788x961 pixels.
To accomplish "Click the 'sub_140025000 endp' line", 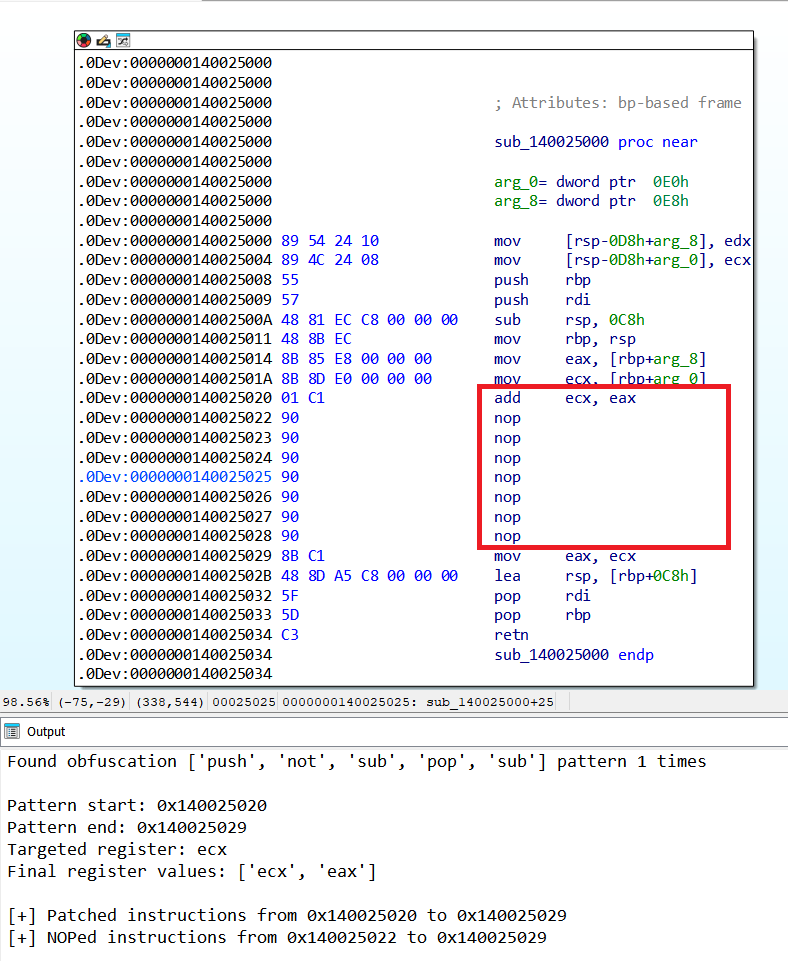I will pyautogui.click(x=574, y=655).
